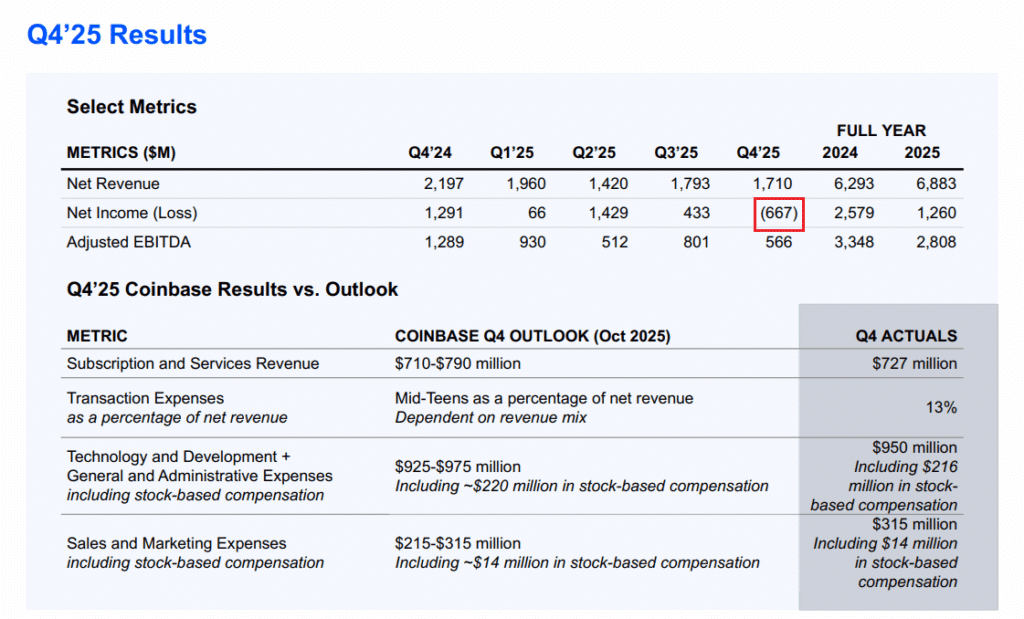
Task: Select the Sales and Marketing Expenses label
Action: coord(177,544)
